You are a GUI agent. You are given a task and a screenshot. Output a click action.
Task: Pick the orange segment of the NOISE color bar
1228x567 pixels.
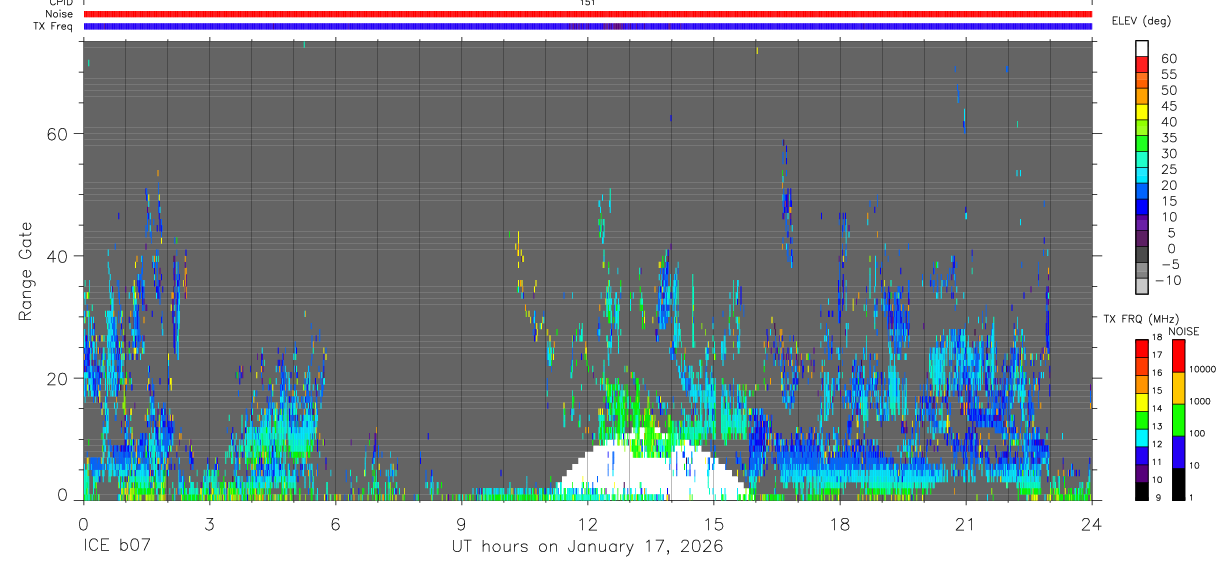point(1178,387)
